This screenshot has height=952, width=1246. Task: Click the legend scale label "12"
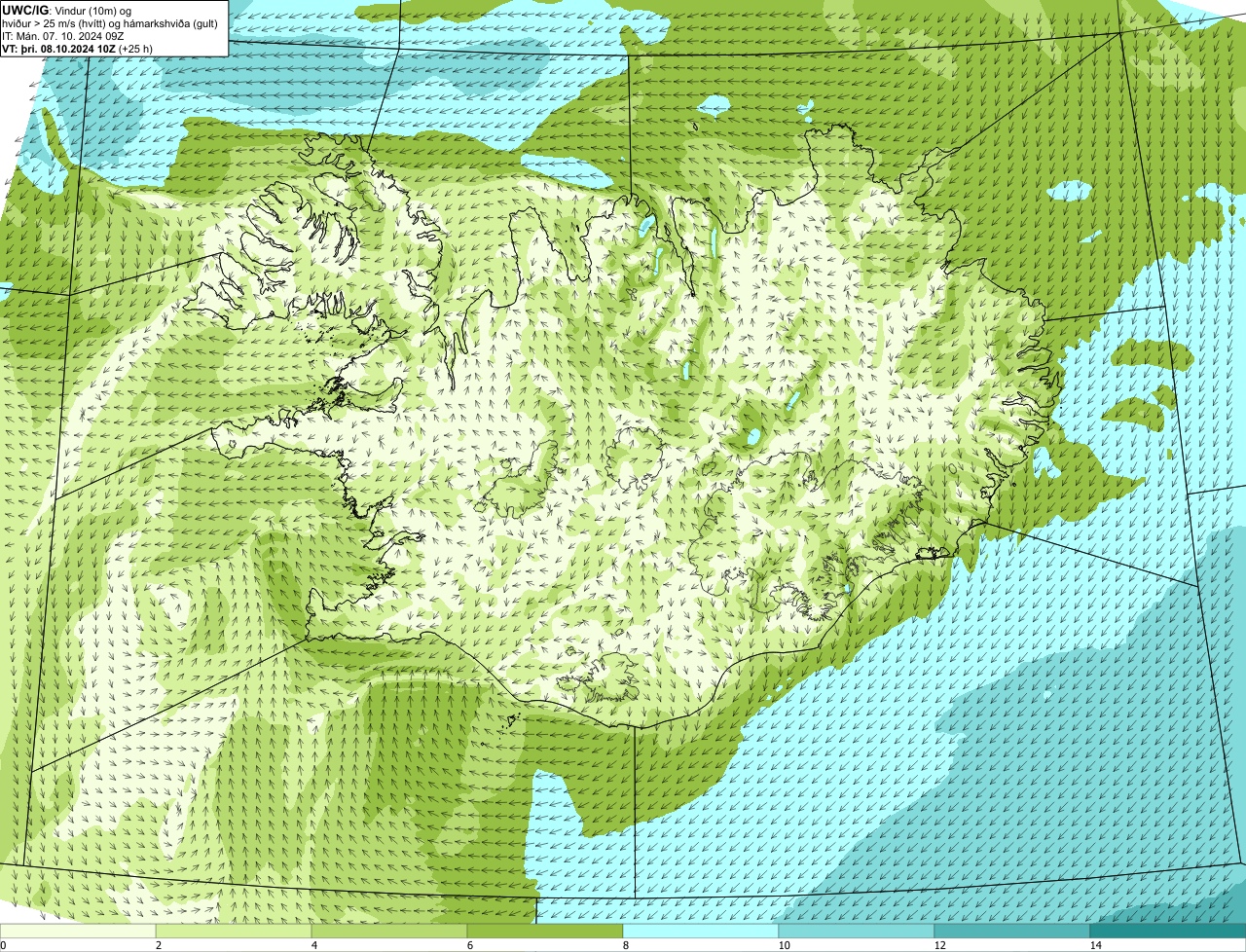(x=939, y=945)
